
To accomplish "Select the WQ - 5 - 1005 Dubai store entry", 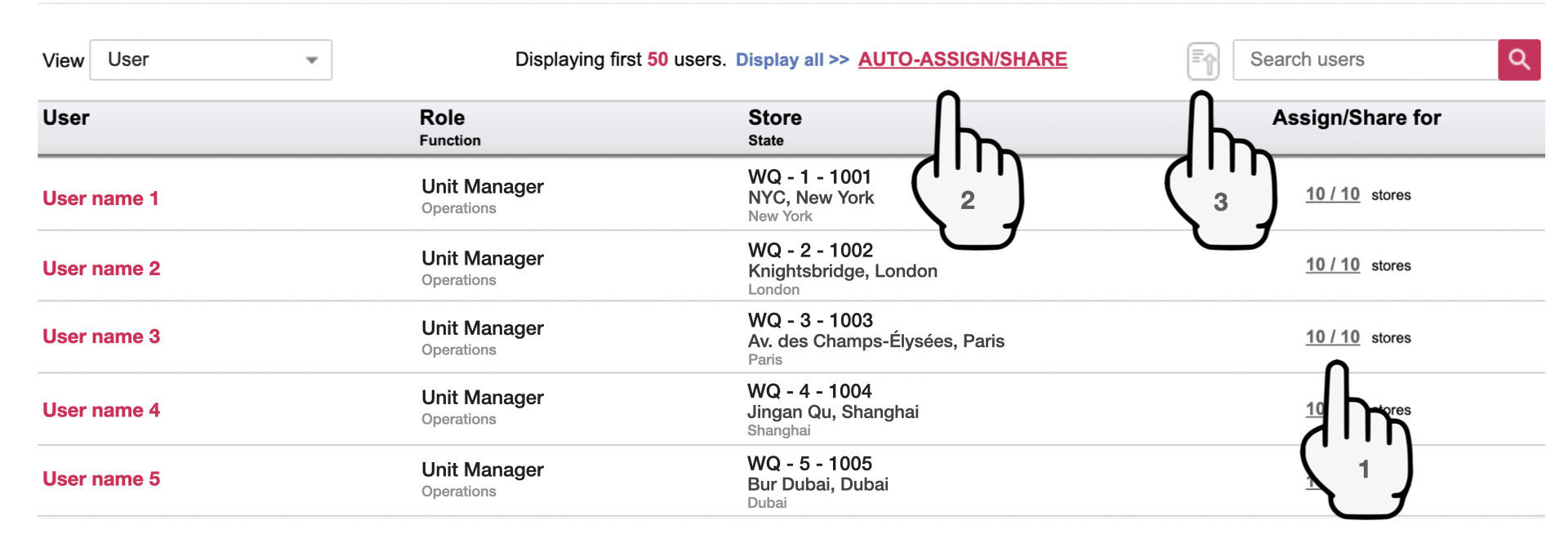I will tap(809, 464).
